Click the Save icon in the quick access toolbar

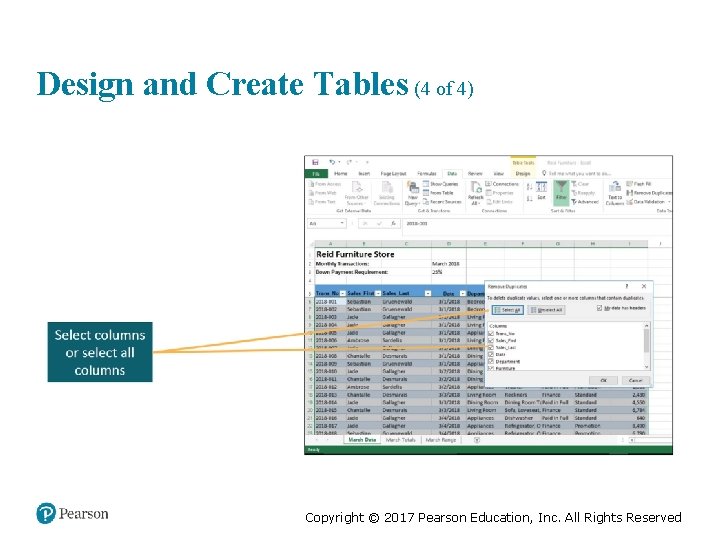(315, 162)
